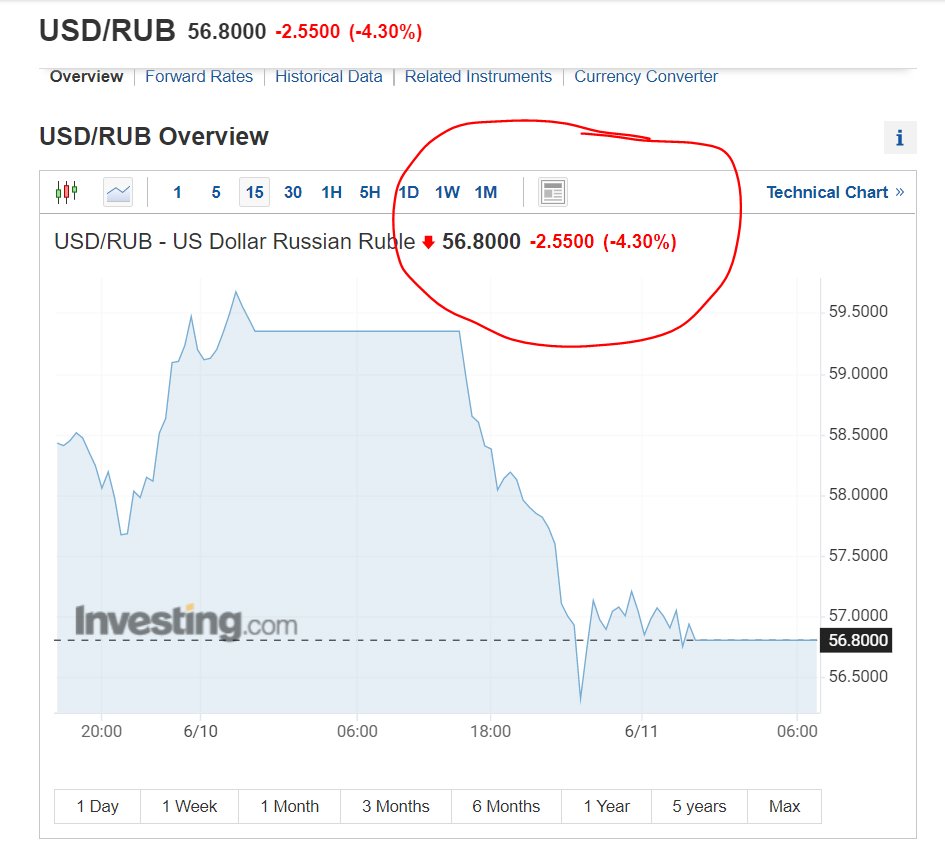Click the 18:00 time label on x-axis

pos(491,731)
